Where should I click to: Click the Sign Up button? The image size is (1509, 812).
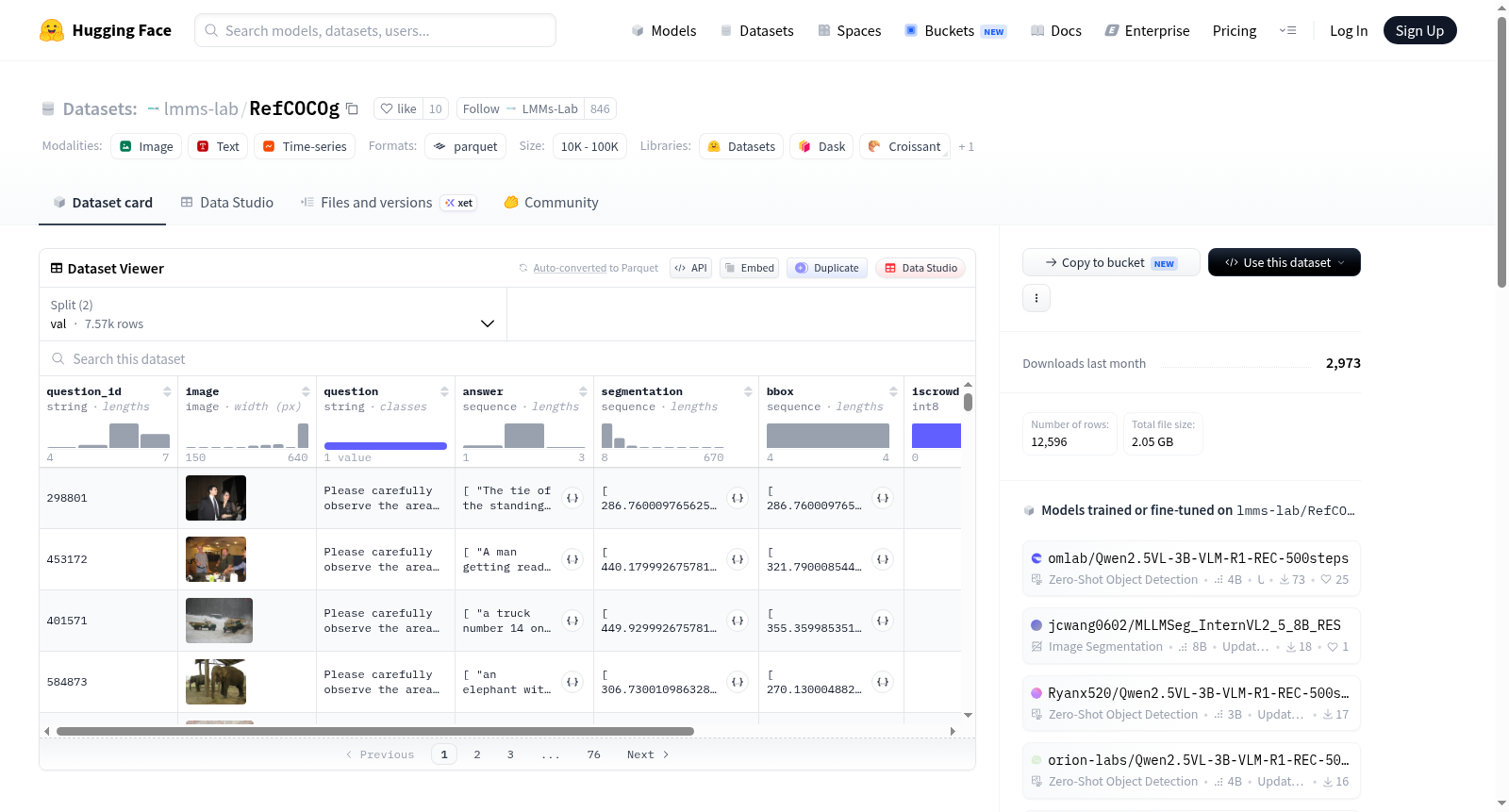[x=1419, y=30]
